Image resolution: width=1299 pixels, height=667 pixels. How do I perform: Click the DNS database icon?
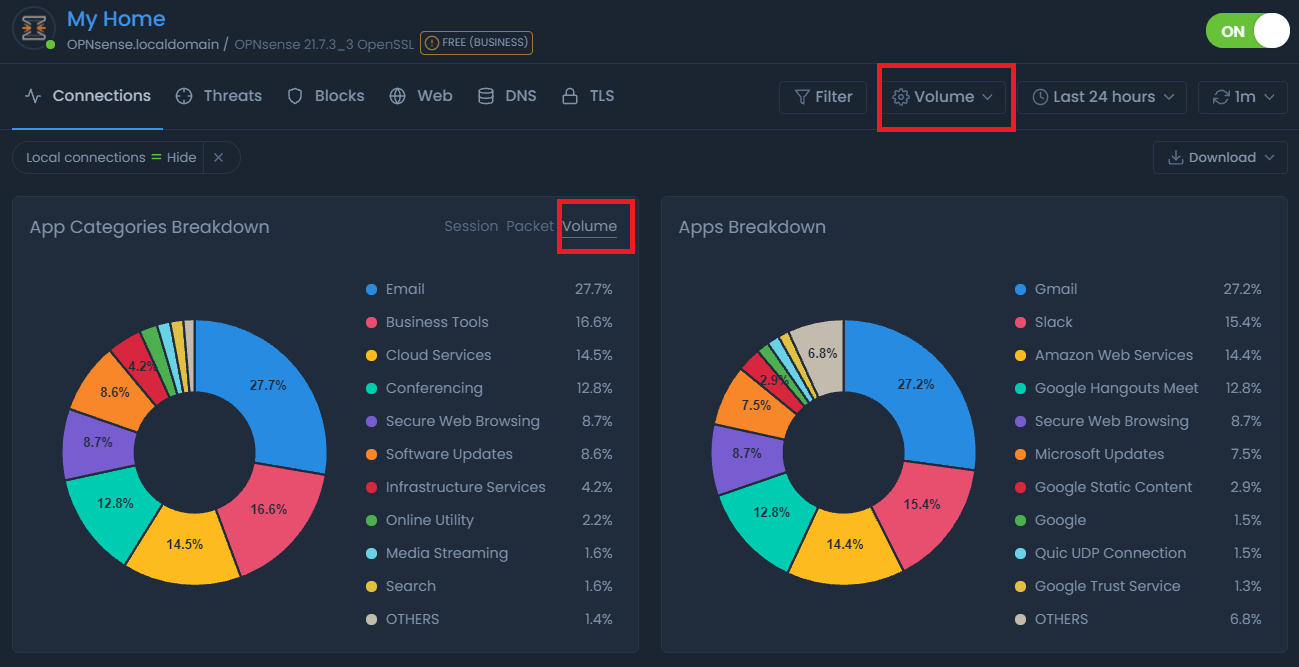(x=486, y=96)
